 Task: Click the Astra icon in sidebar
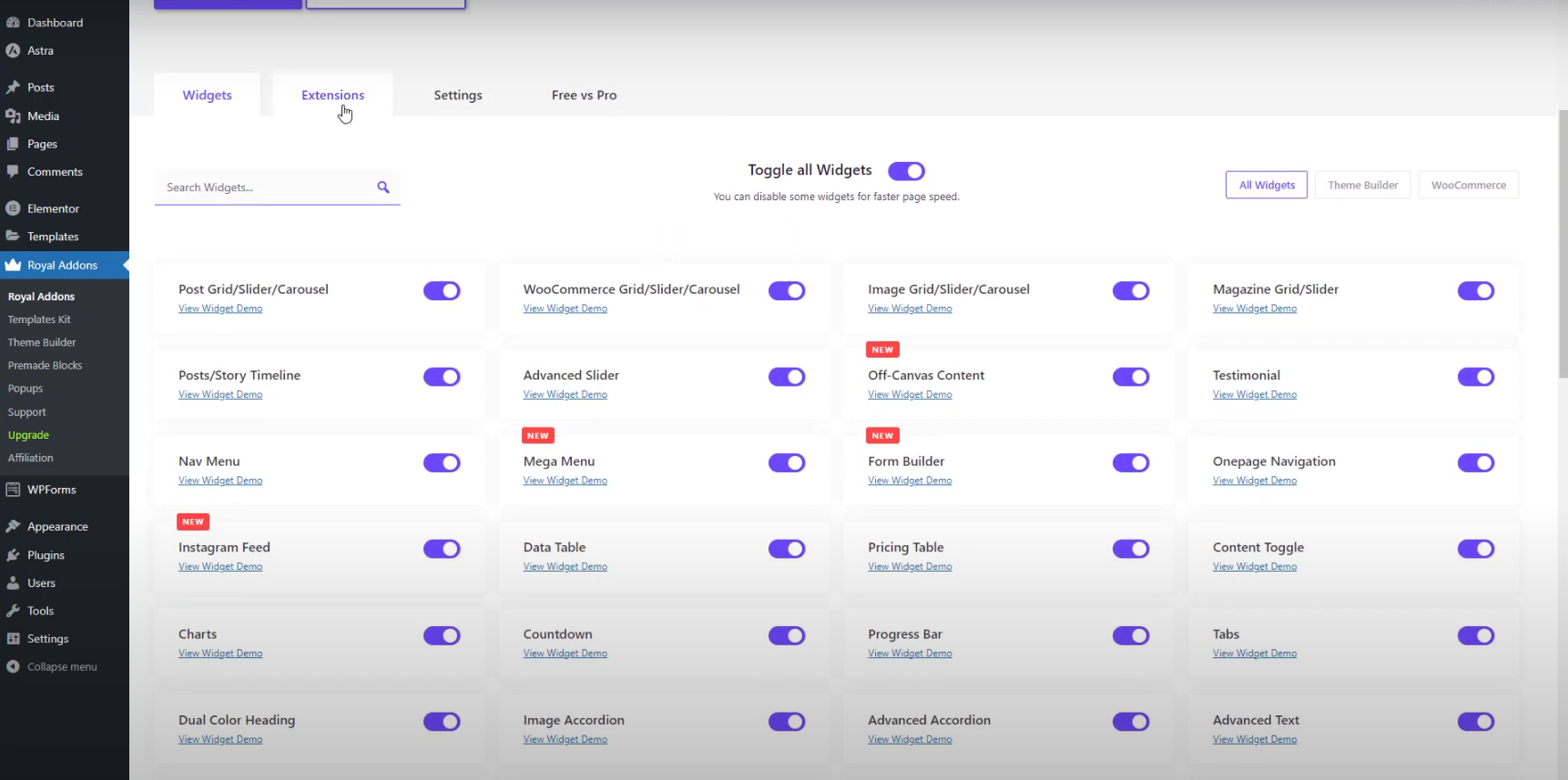coord(13,51)
